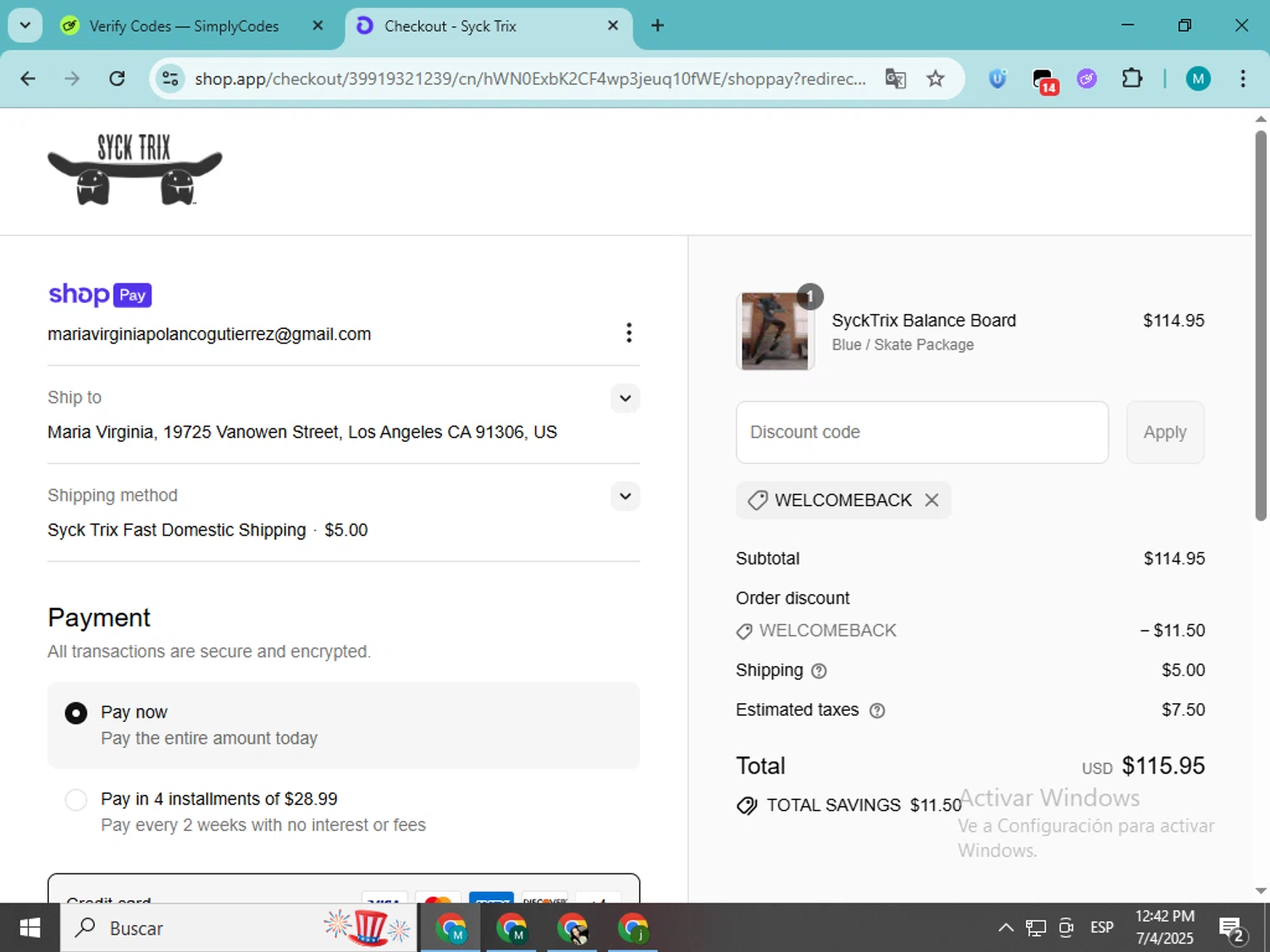The height and width of the screenshot is (952, 1270).
Task: Click the Syck Trix skateboard logo
Action: click(135, 169)
